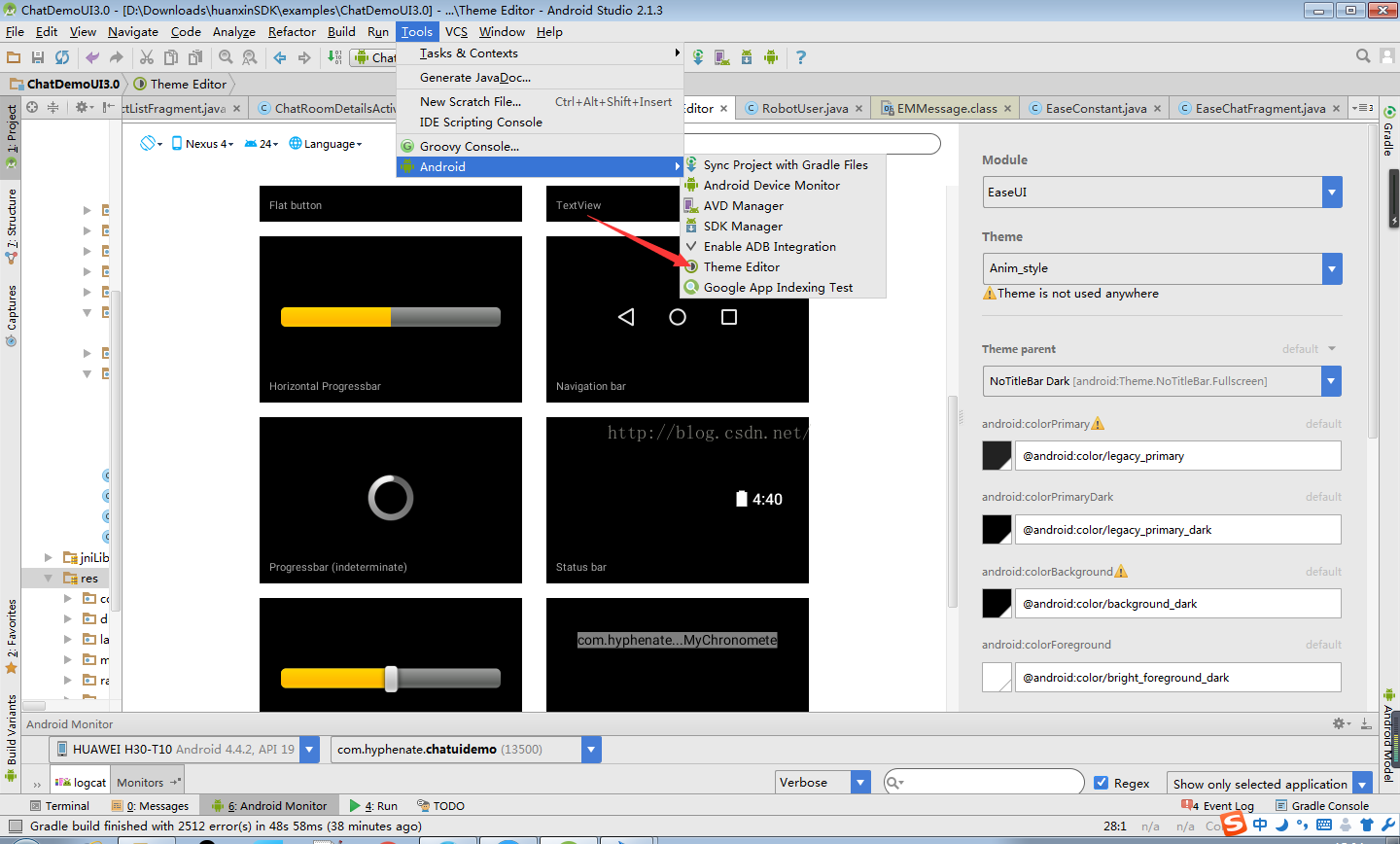Click the Copy icon in the toolbar
Viewport: 1400px width, 844px height.
tap(171, 57)
